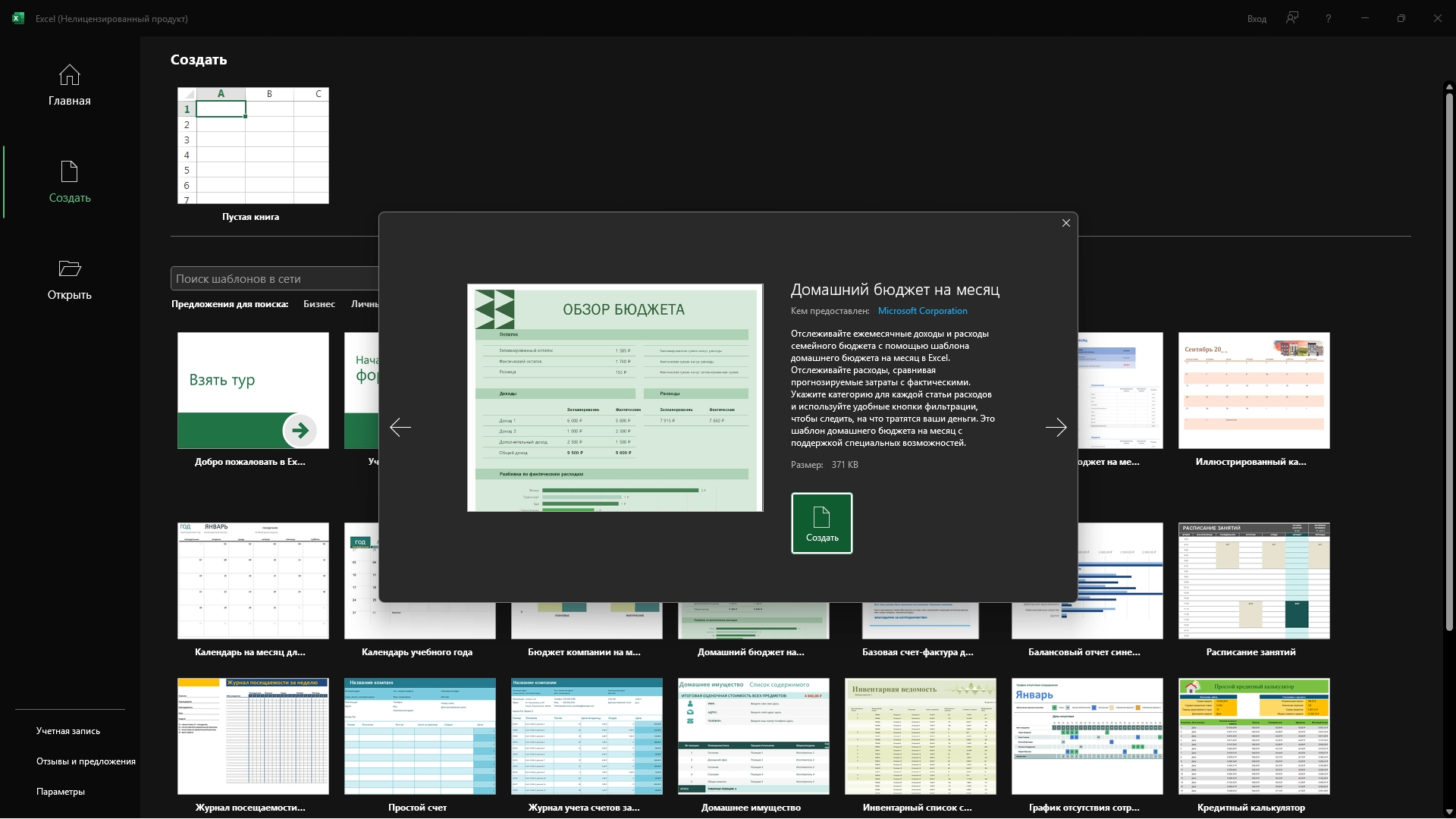Go to the next template with right arrow

(1056, 428)
